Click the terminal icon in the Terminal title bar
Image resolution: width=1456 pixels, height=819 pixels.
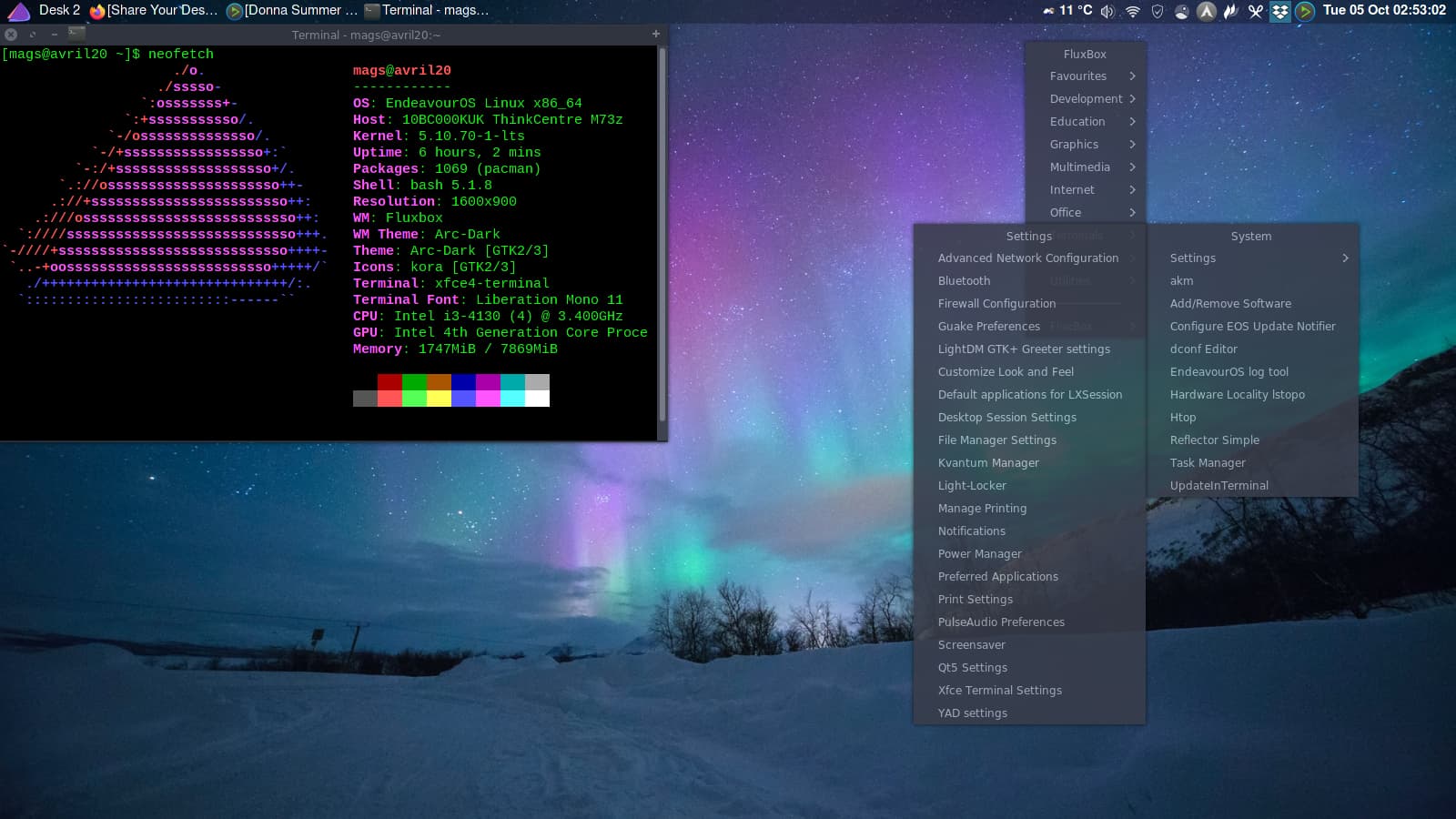[76, 33]
